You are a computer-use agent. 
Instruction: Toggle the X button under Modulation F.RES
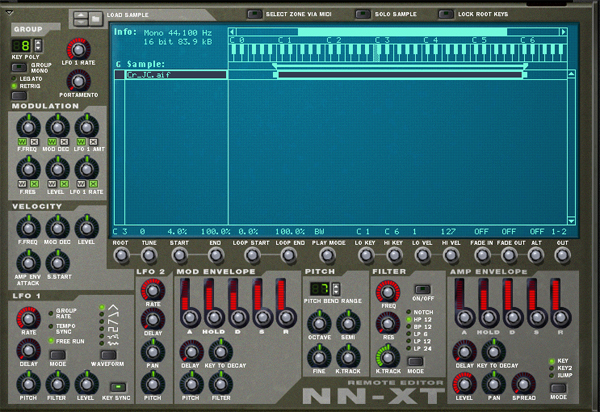pos(34,184)
